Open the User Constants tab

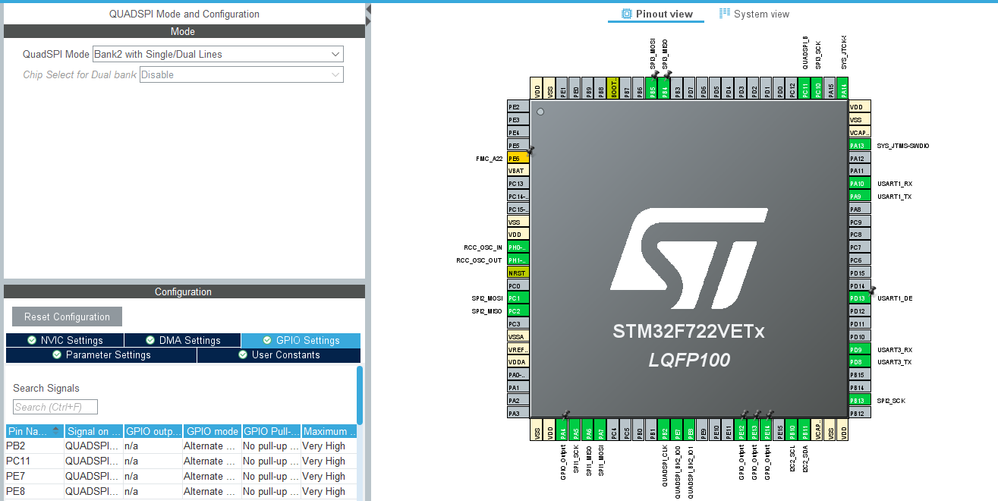(279, 355)
